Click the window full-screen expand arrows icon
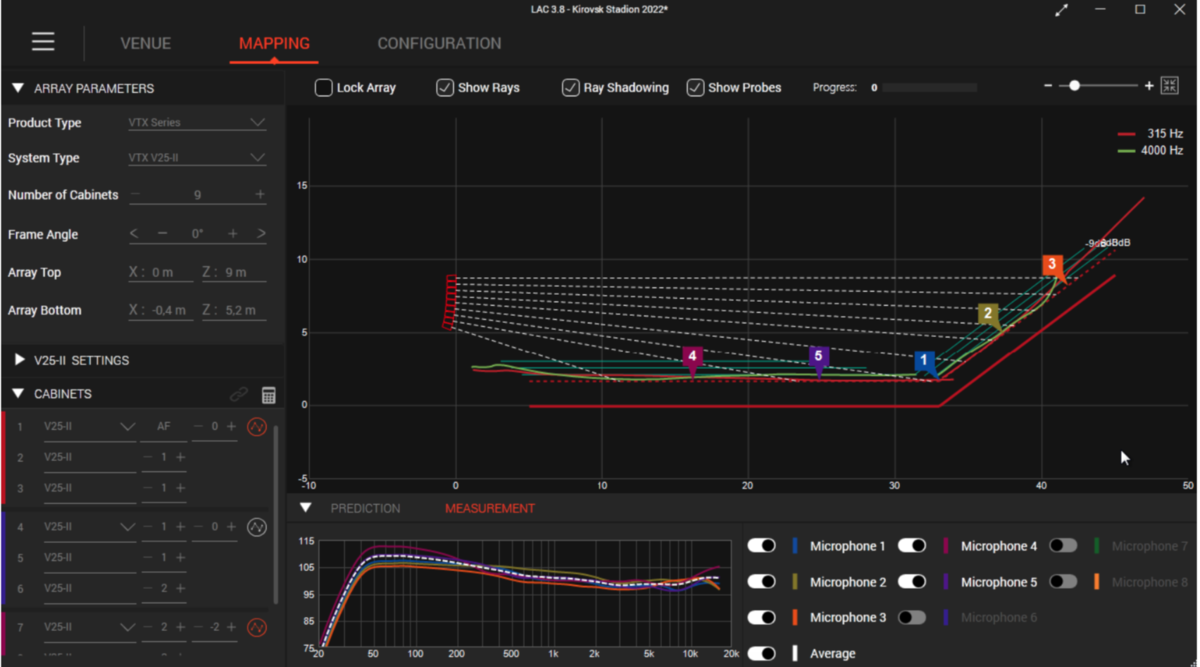Image resolution: width=1200 pixels, height=667 pixels. point(1062,10)
